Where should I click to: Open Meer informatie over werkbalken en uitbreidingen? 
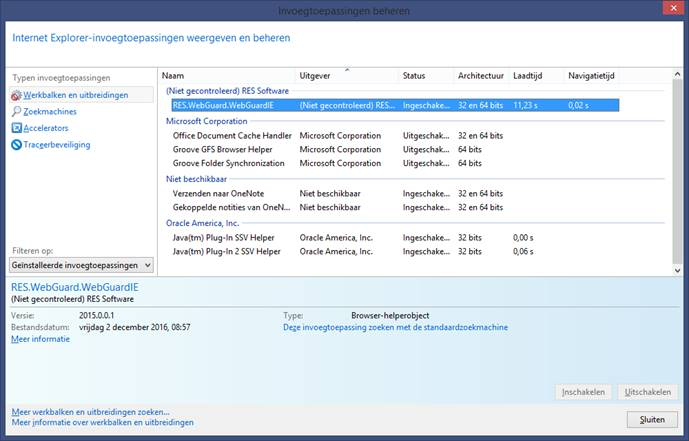(x=102, y=422)
